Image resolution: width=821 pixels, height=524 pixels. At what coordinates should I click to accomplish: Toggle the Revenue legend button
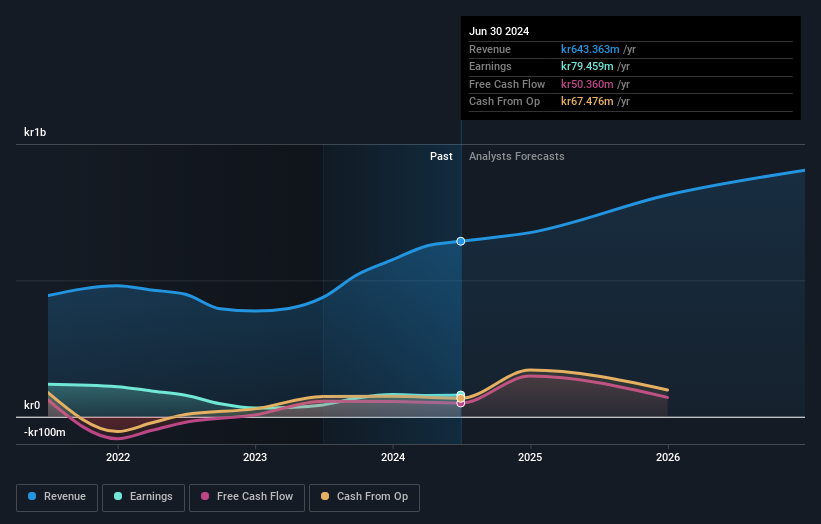[57, 497]
